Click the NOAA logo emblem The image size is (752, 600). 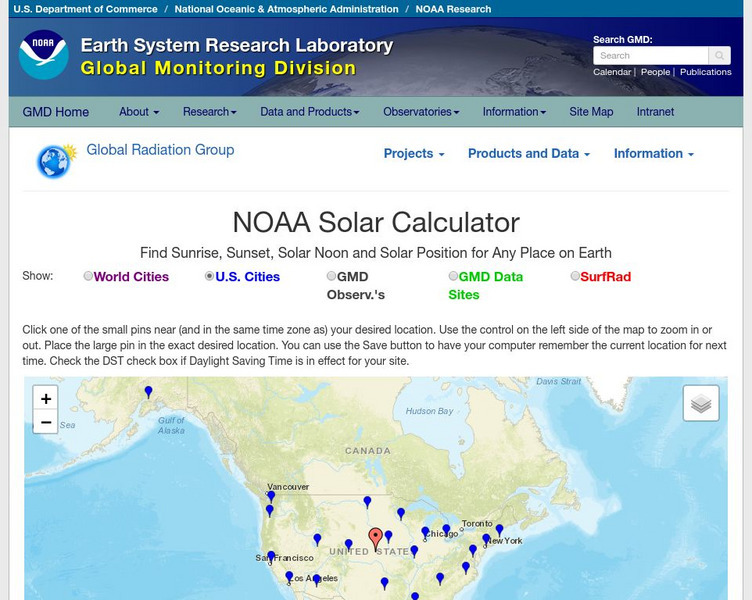pyautogui.click(x=43, y=54)
